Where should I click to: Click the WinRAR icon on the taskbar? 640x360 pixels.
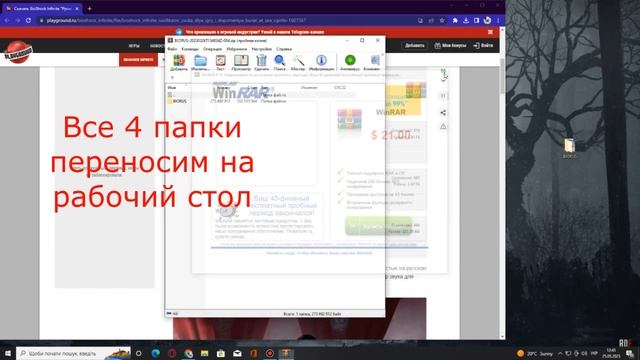tap(286, 353)
